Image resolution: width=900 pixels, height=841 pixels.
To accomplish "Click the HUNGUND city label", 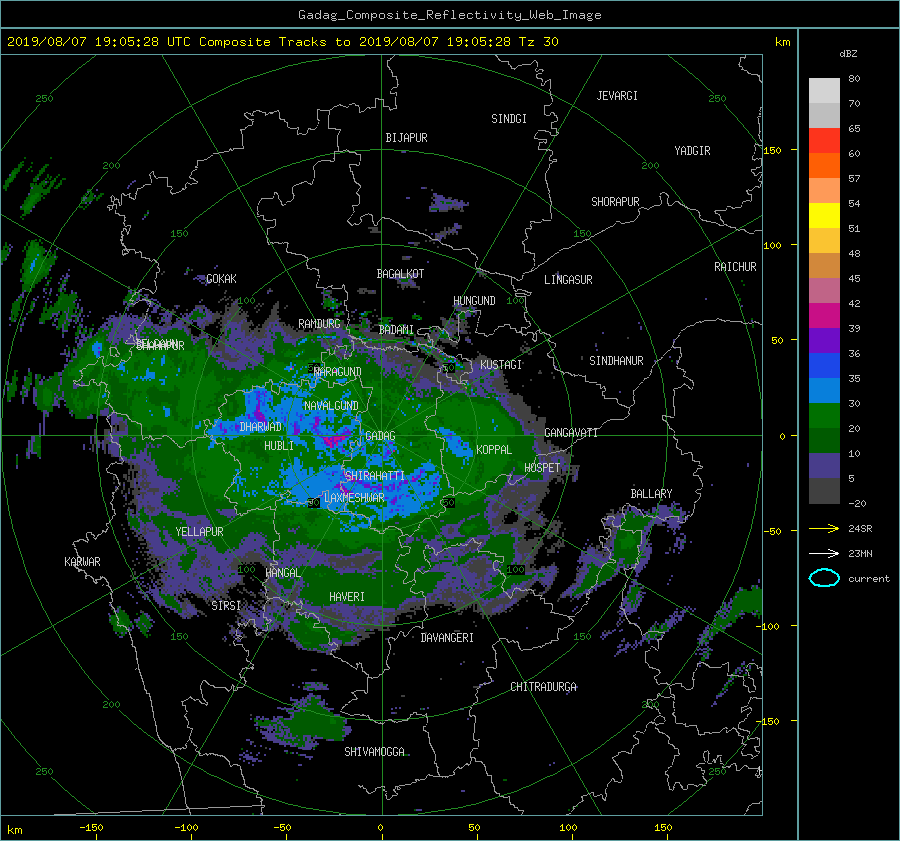I will (474, 301).
